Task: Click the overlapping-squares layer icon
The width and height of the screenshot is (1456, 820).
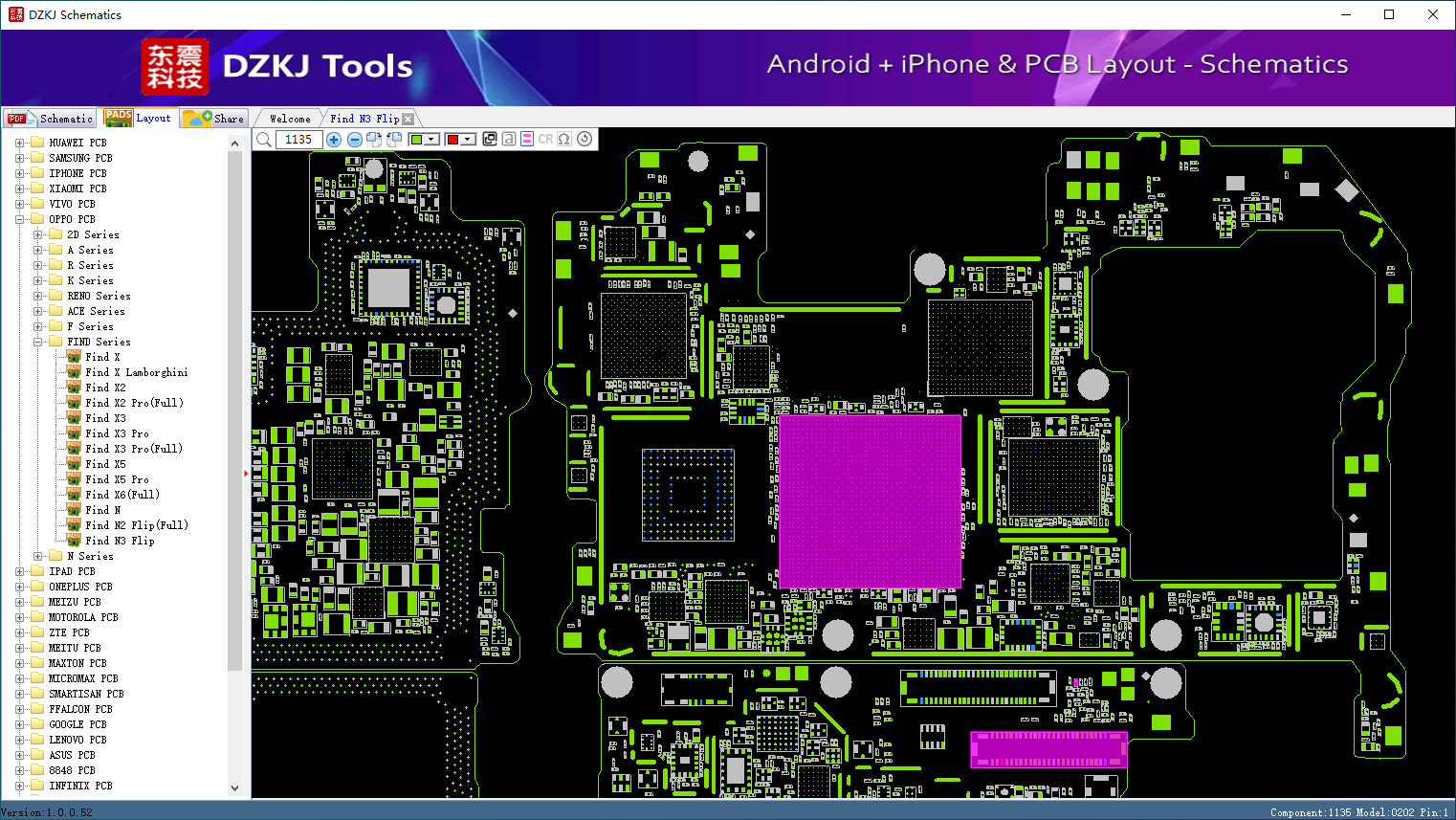Action: [490, 139]
